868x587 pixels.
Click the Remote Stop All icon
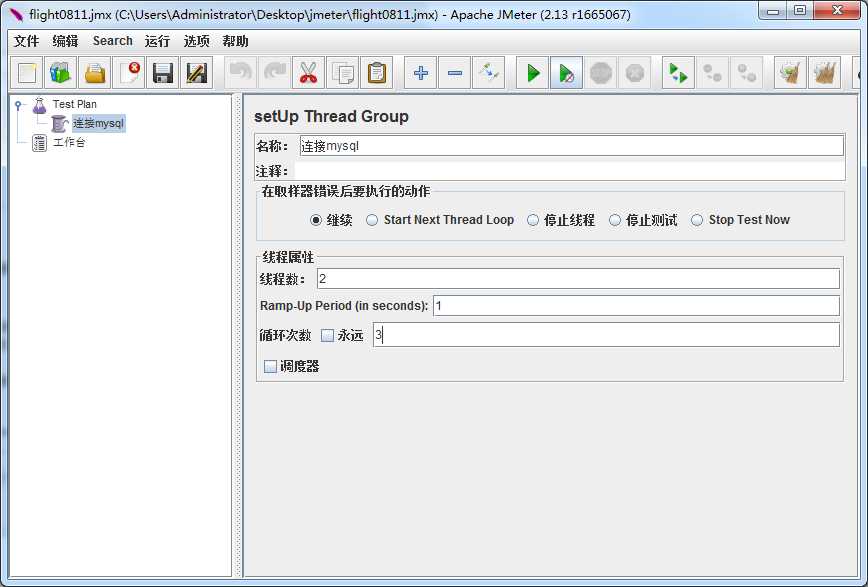pos(712,73)
